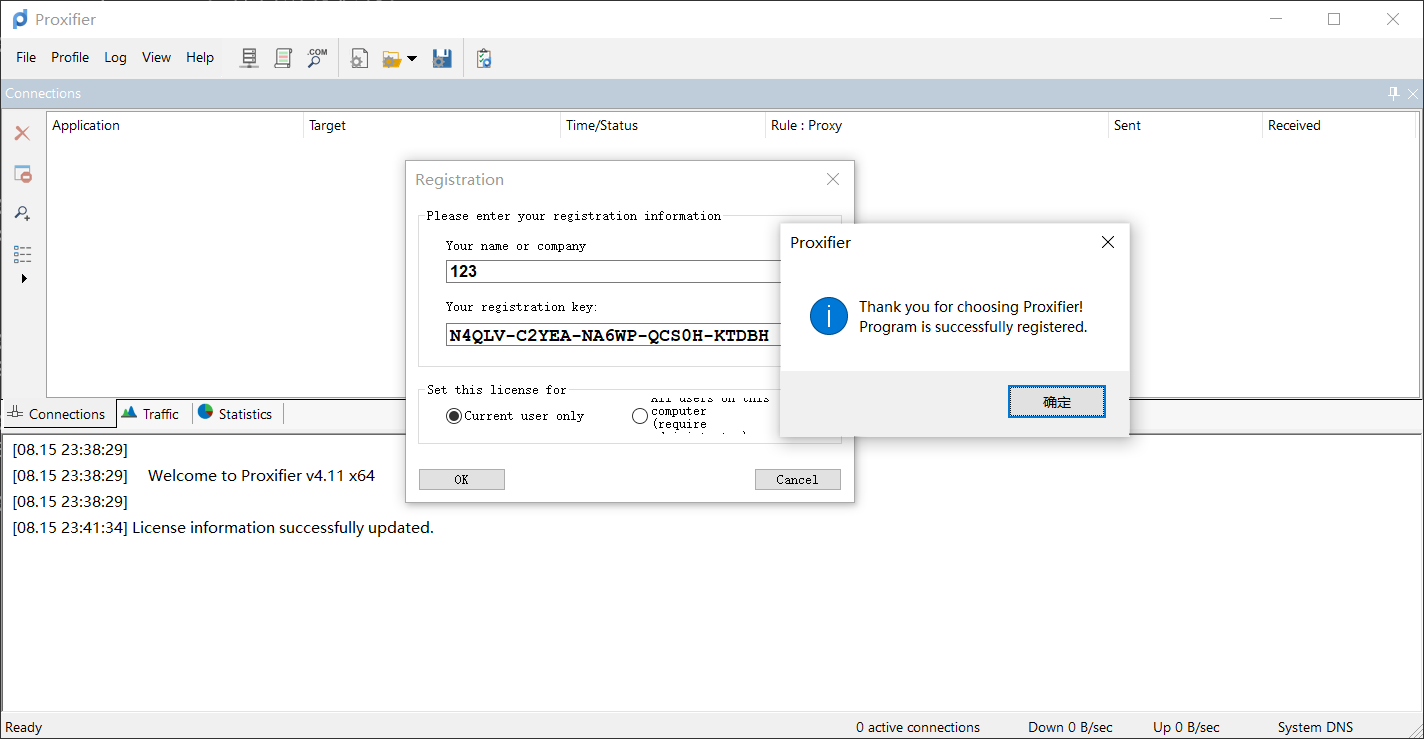Close the Proxifier message box
1424x739 pixels.
coord(1107,242)
